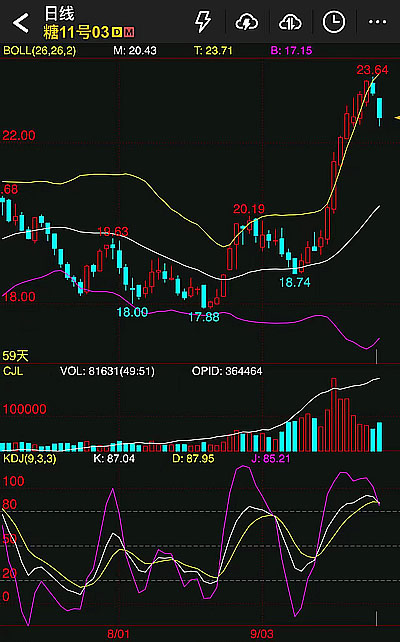Tap the cloud lightning icon
The width and height of the screenshot is (400, 642).
pyautogui.click(x=246, y=22)
